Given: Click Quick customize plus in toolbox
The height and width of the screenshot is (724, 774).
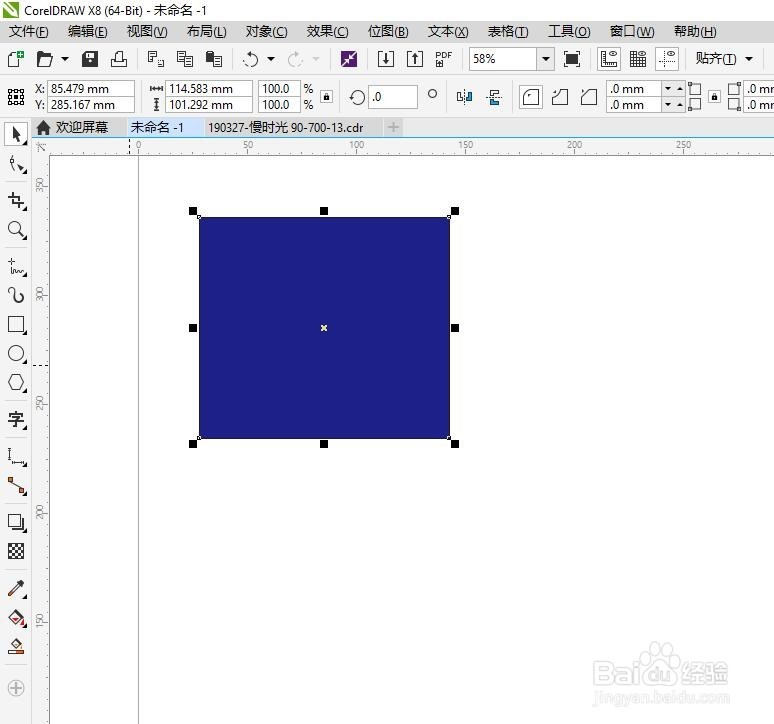Looking at the screenshot, I should pyautogui.click(x=16, y=688).
